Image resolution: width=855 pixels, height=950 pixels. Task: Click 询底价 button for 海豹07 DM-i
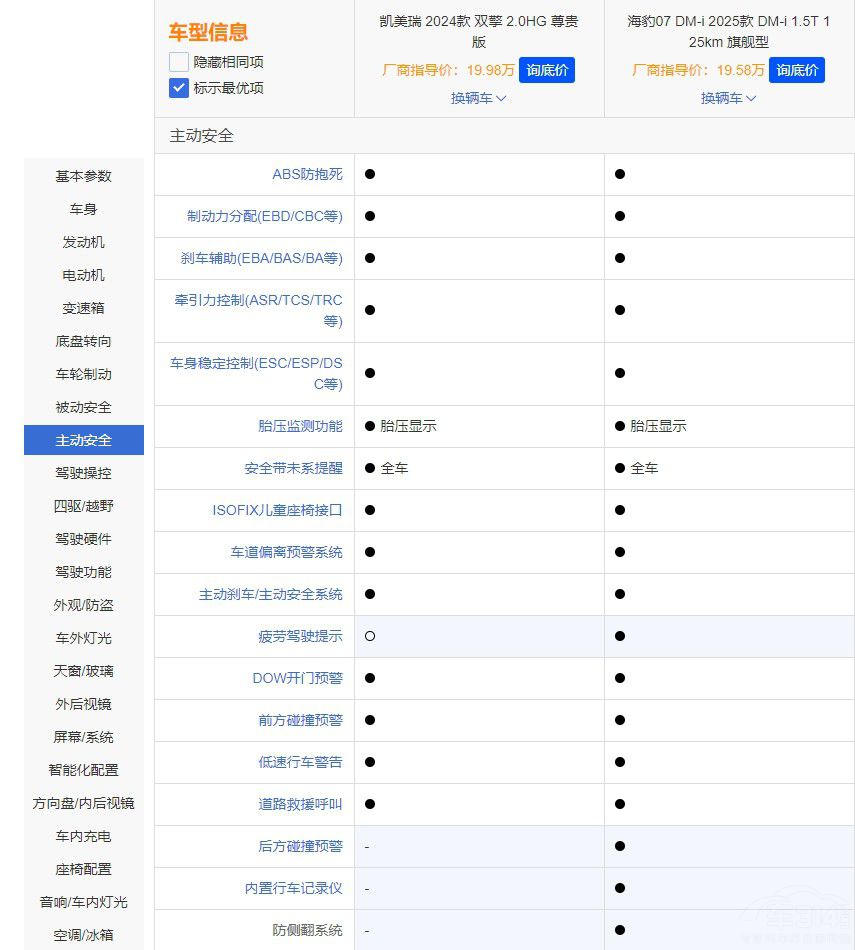click(797, 70)
